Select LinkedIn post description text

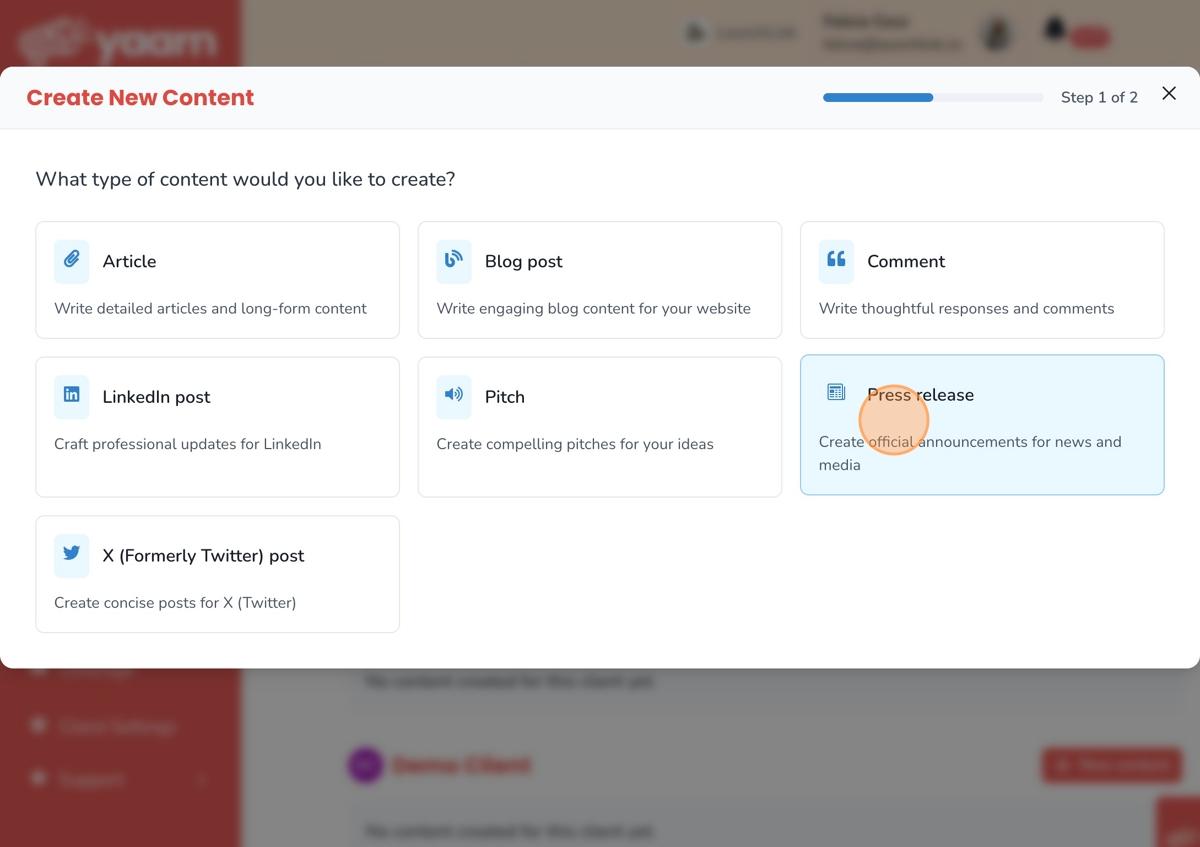(x=187, y=444)
